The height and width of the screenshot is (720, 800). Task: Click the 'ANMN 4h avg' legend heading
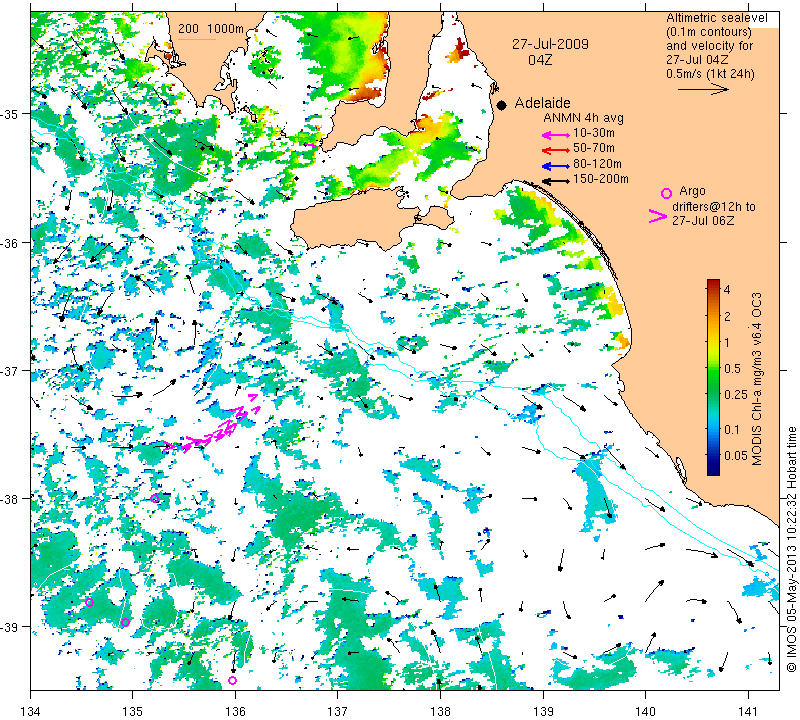click(x=583, y=118)
